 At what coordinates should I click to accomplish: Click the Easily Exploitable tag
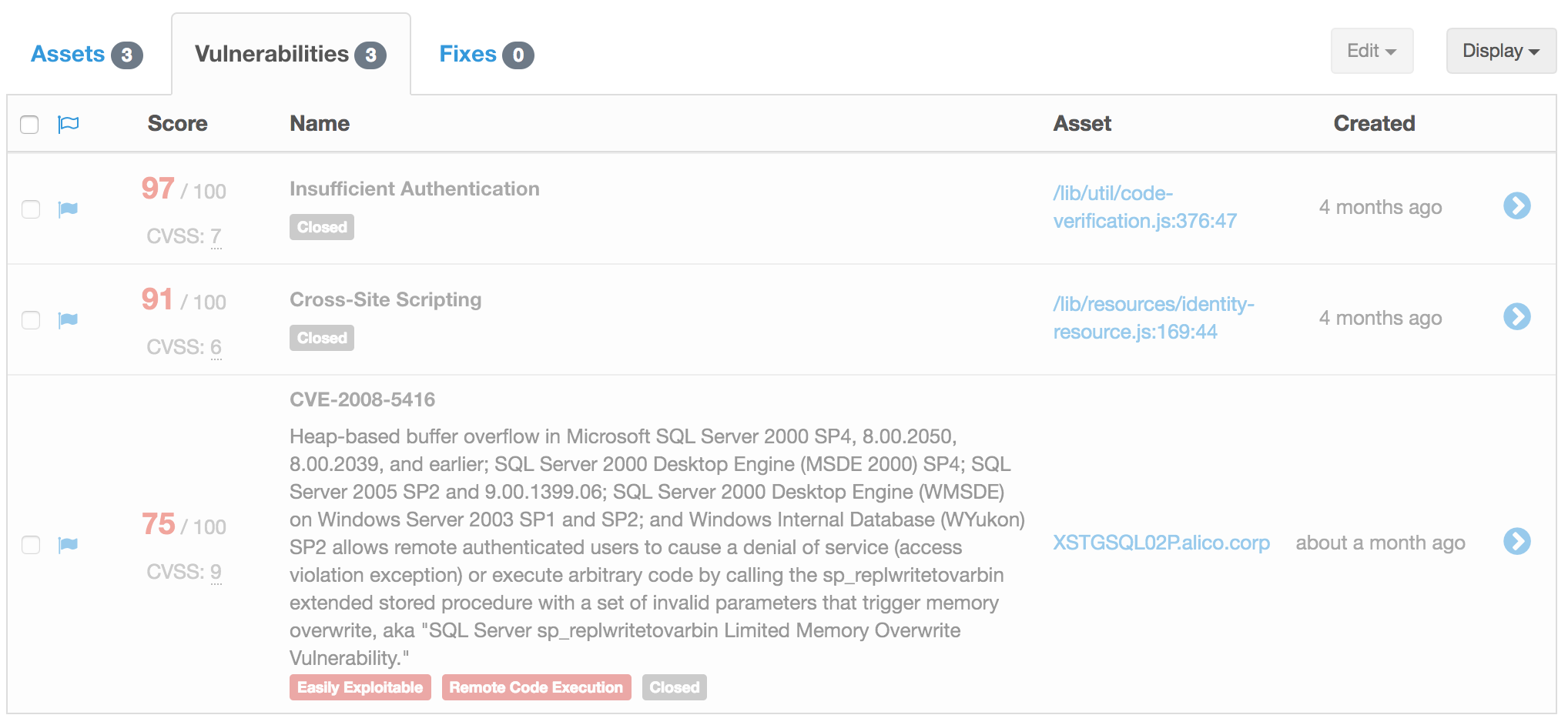pyautogui.click(x=360, y=687)
